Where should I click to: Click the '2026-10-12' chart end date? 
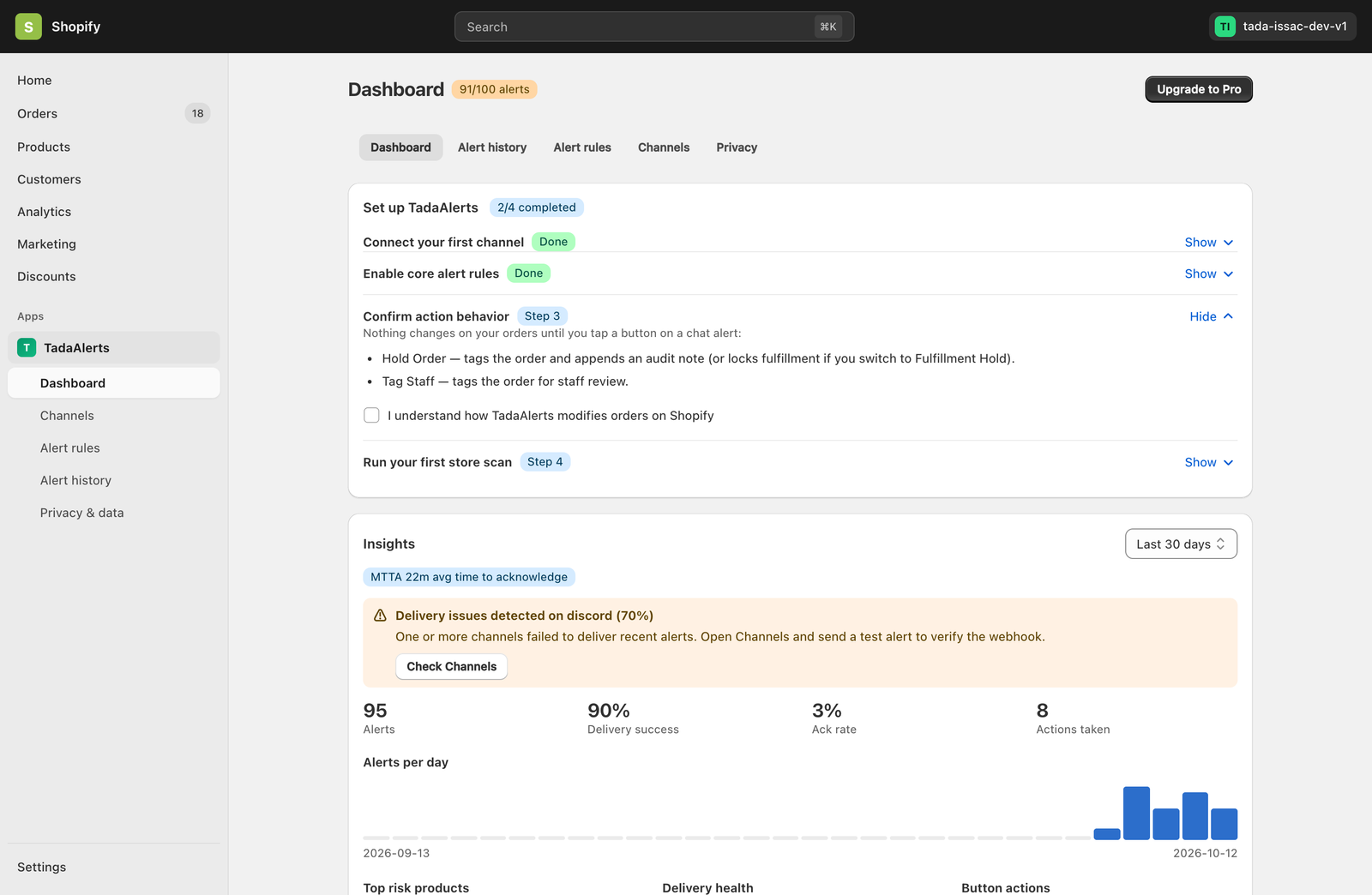coord(1205,853)
